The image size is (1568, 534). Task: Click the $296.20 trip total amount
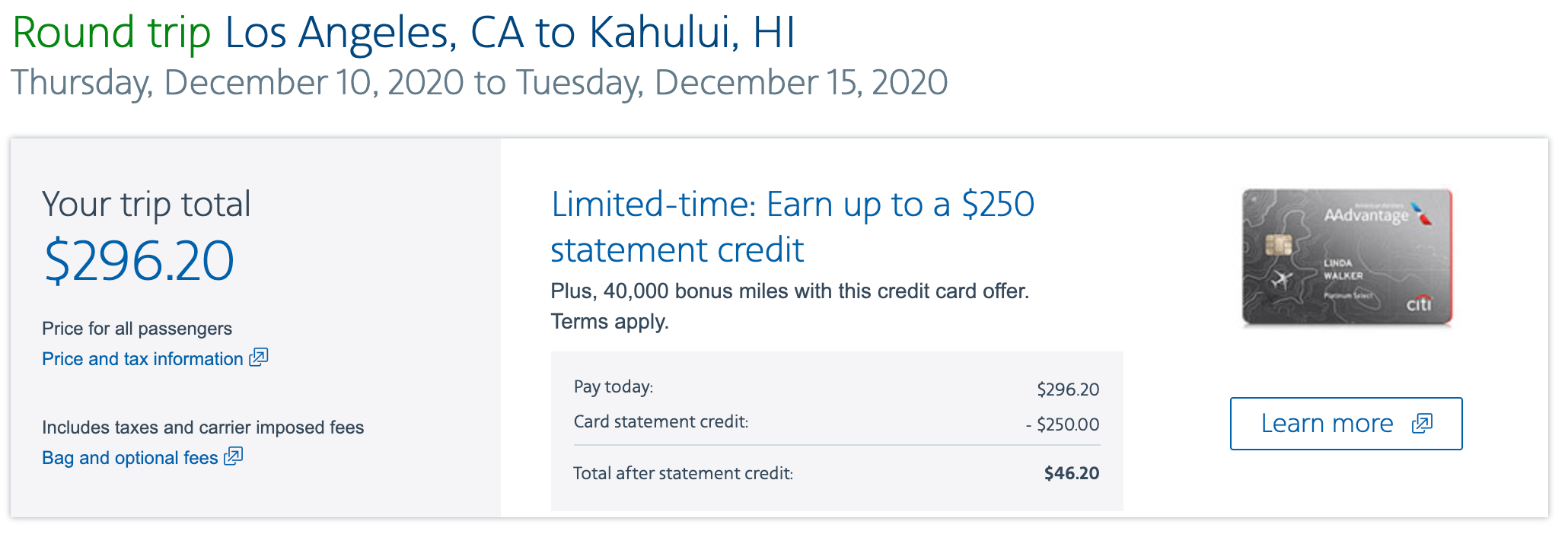tap(139, 261)
